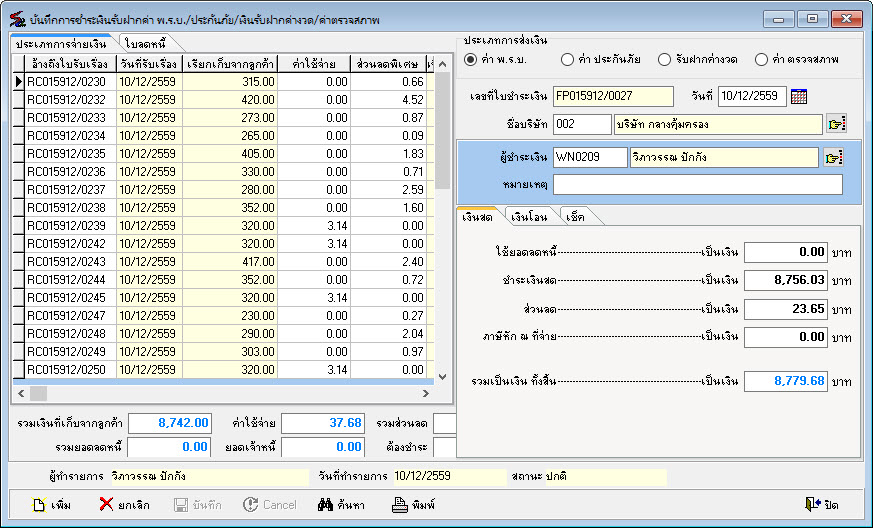The image size is (873, 528).
Task: Switch to ประเภทการจ่ายเงิน tab
Action: pyautogui.click(x=61, y=43)
